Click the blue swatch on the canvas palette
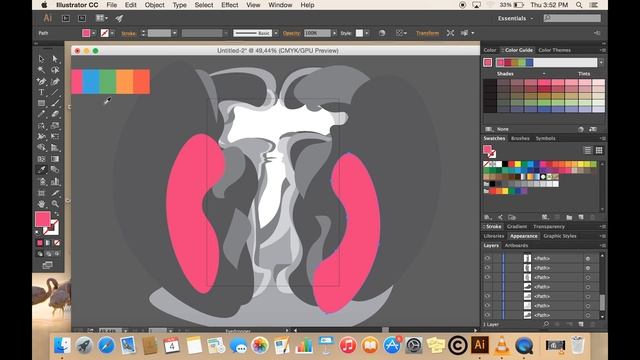 [x=91, y=82]
